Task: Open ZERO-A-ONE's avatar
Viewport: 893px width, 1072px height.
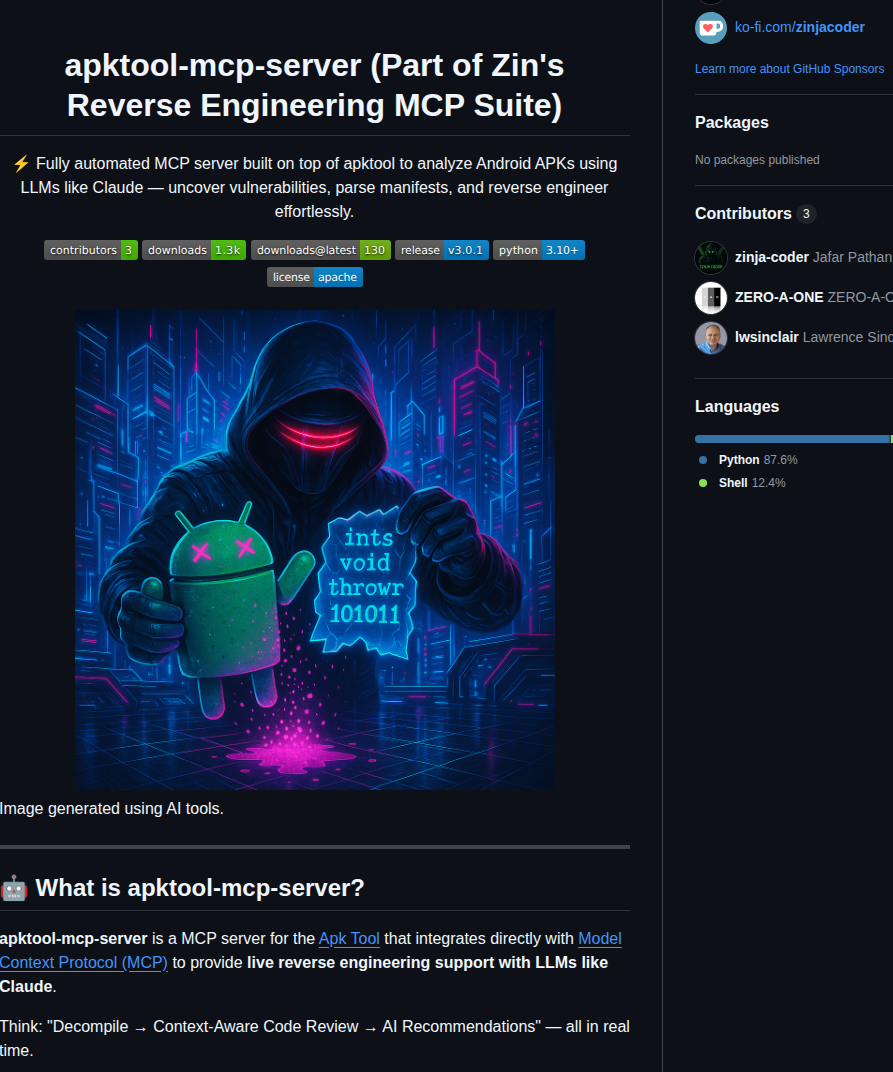Action: [x=711, y=298]
